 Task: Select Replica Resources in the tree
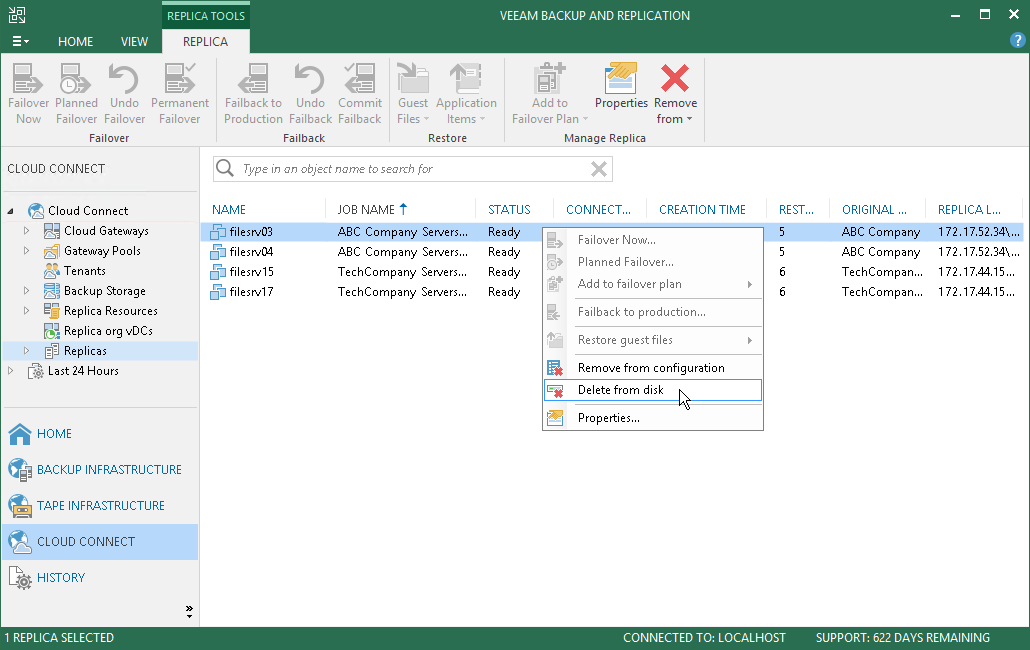click(x=110, y=311)
